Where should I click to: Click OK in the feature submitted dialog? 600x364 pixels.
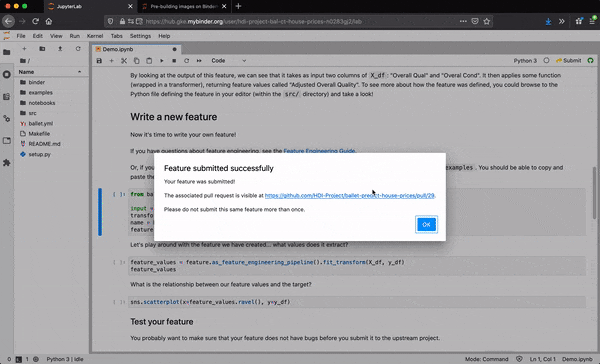426,225
